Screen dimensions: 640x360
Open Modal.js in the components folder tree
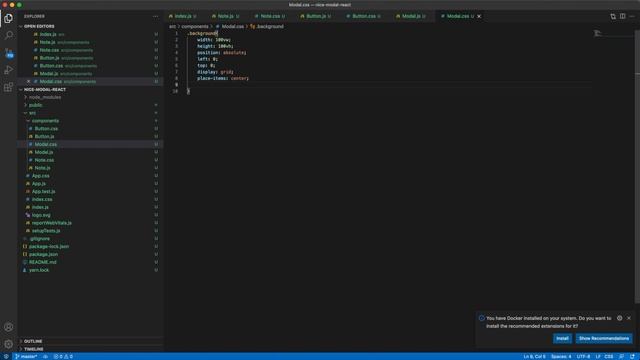point(44,152)
